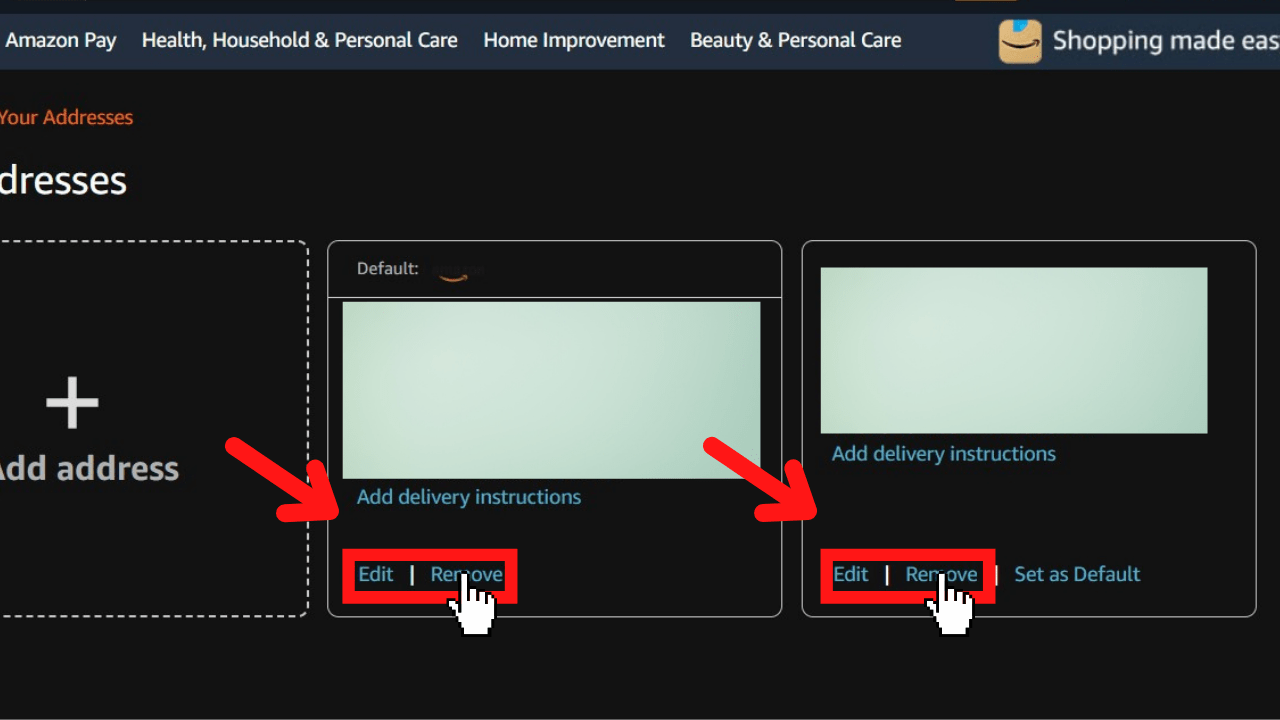This screenshot has width=1280, height=720.
Task: Edit the non-default second address
Action: coord(851,574)
